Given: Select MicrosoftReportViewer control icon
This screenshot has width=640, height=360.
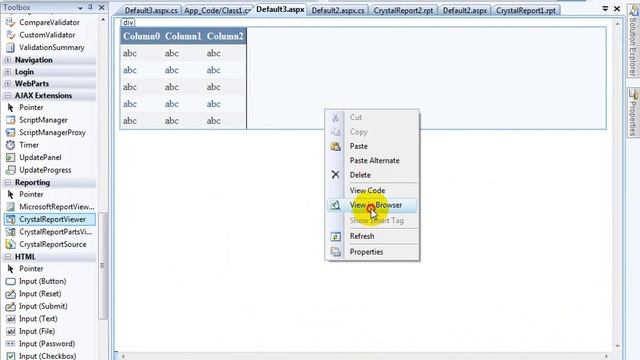Looking at the screenshot, I should 11,207.
